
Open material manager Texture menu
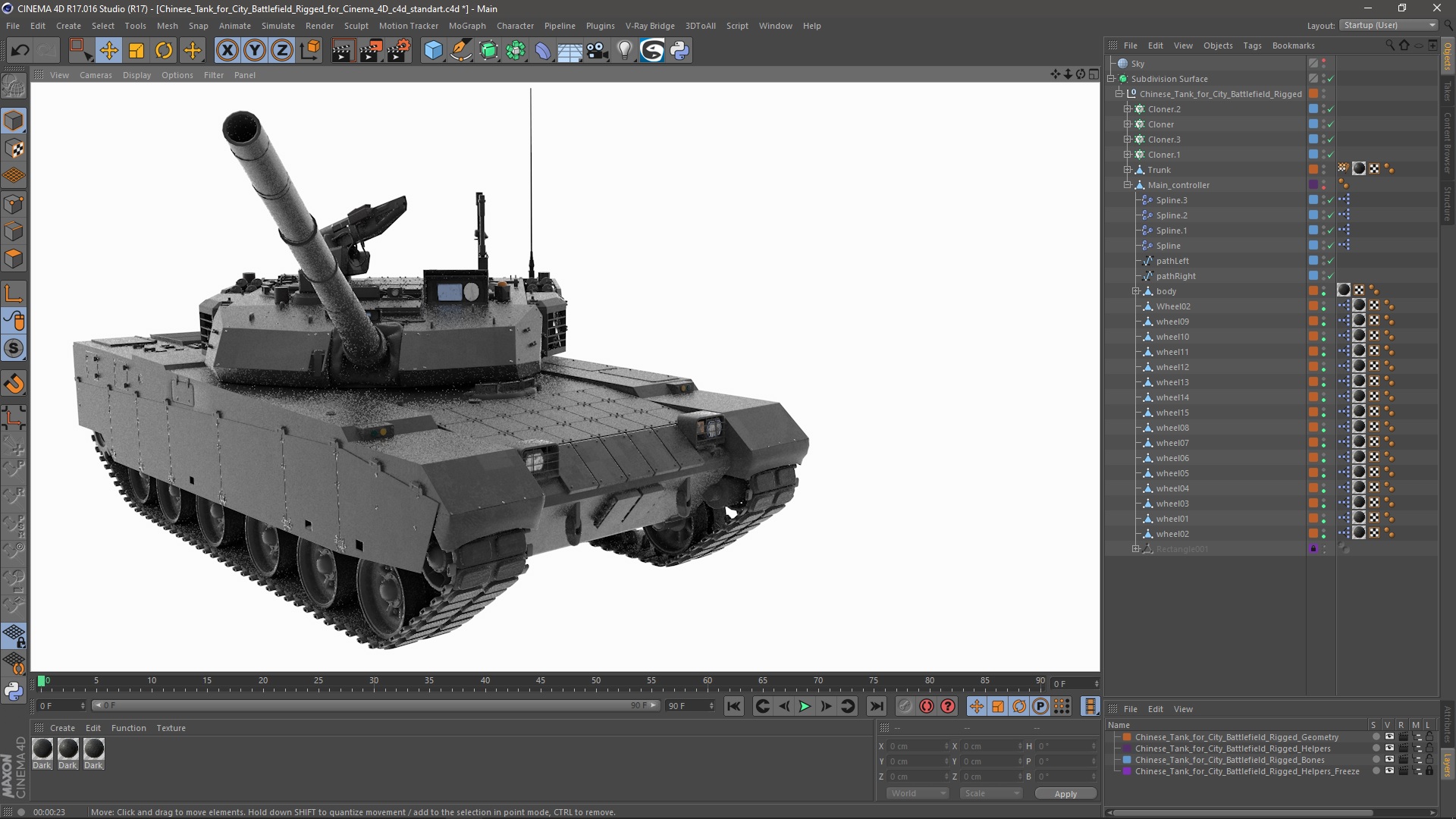171,728
